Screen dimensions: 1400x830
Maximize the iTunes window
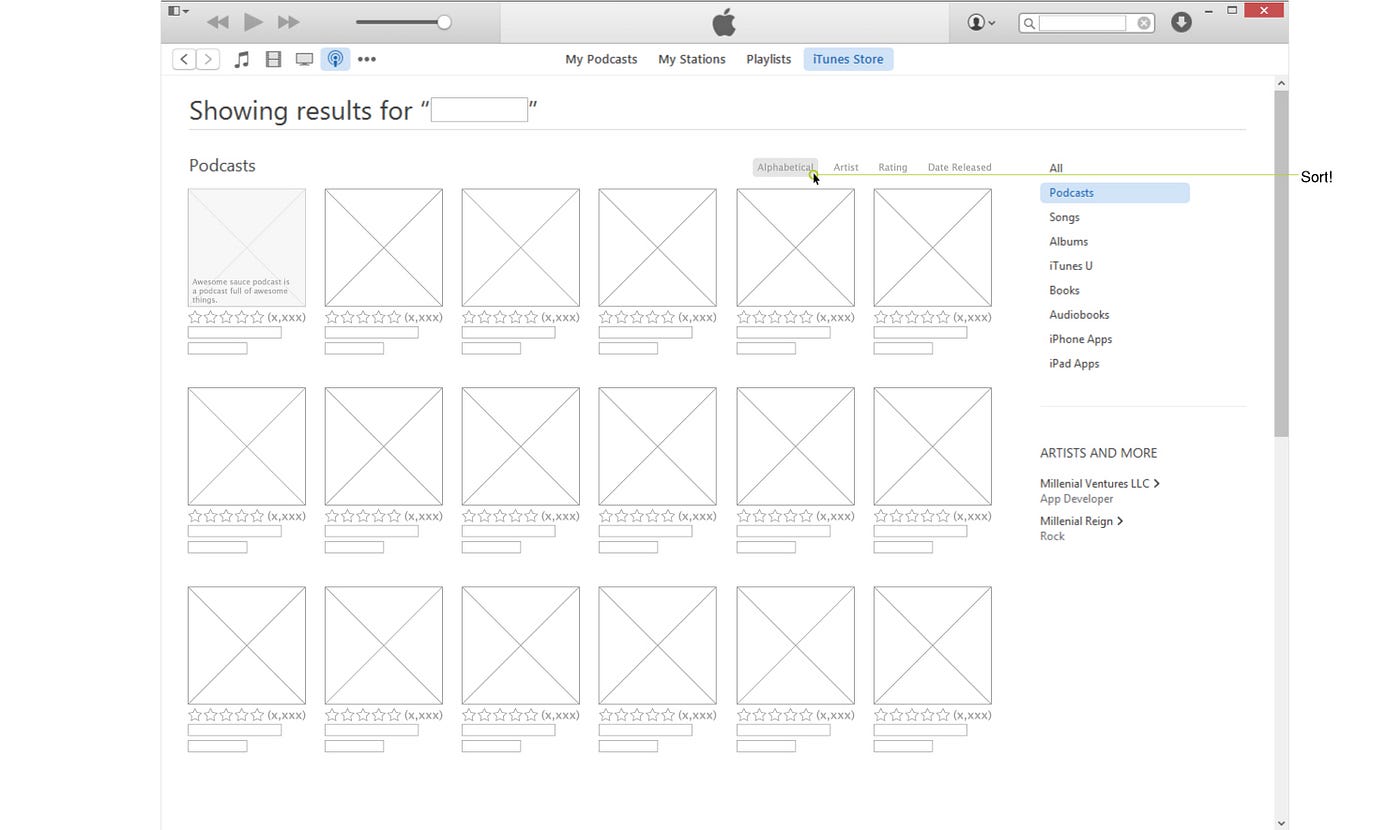[1232, 11]
